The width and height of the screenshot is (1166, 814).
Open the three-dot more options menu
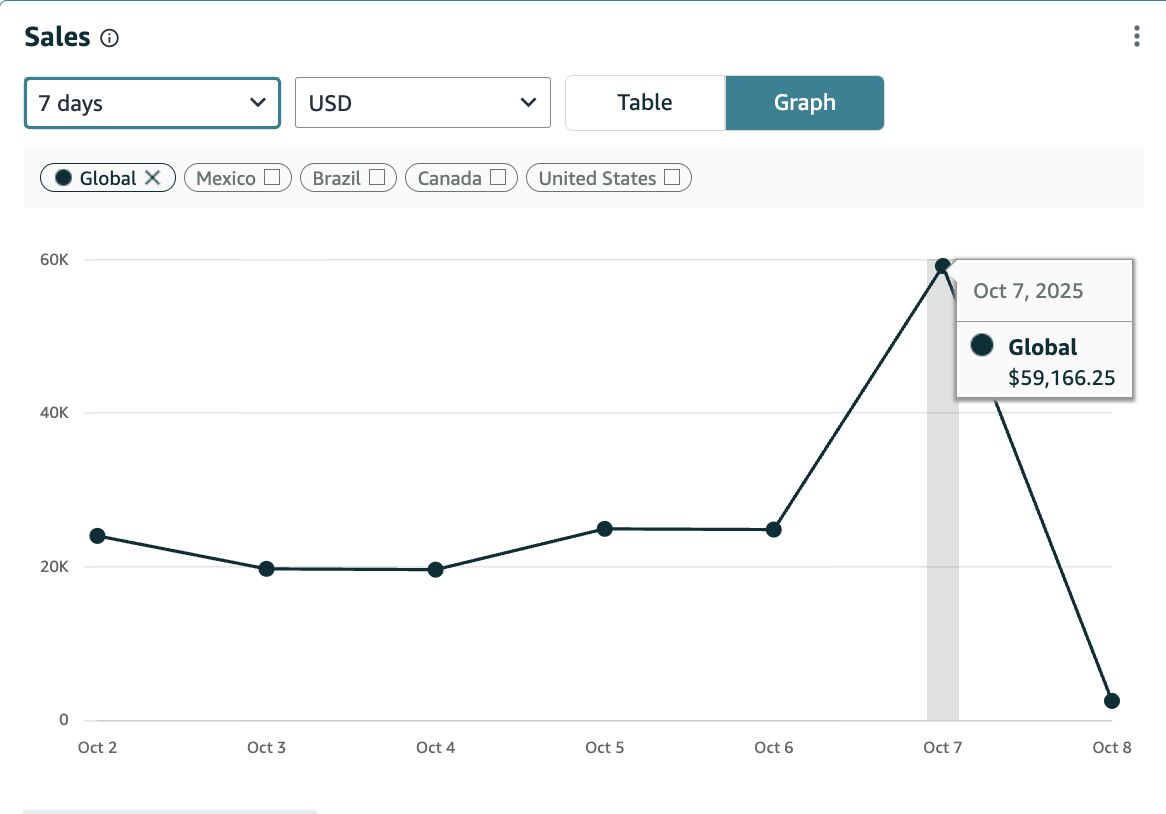click(x=1136, y=37)
